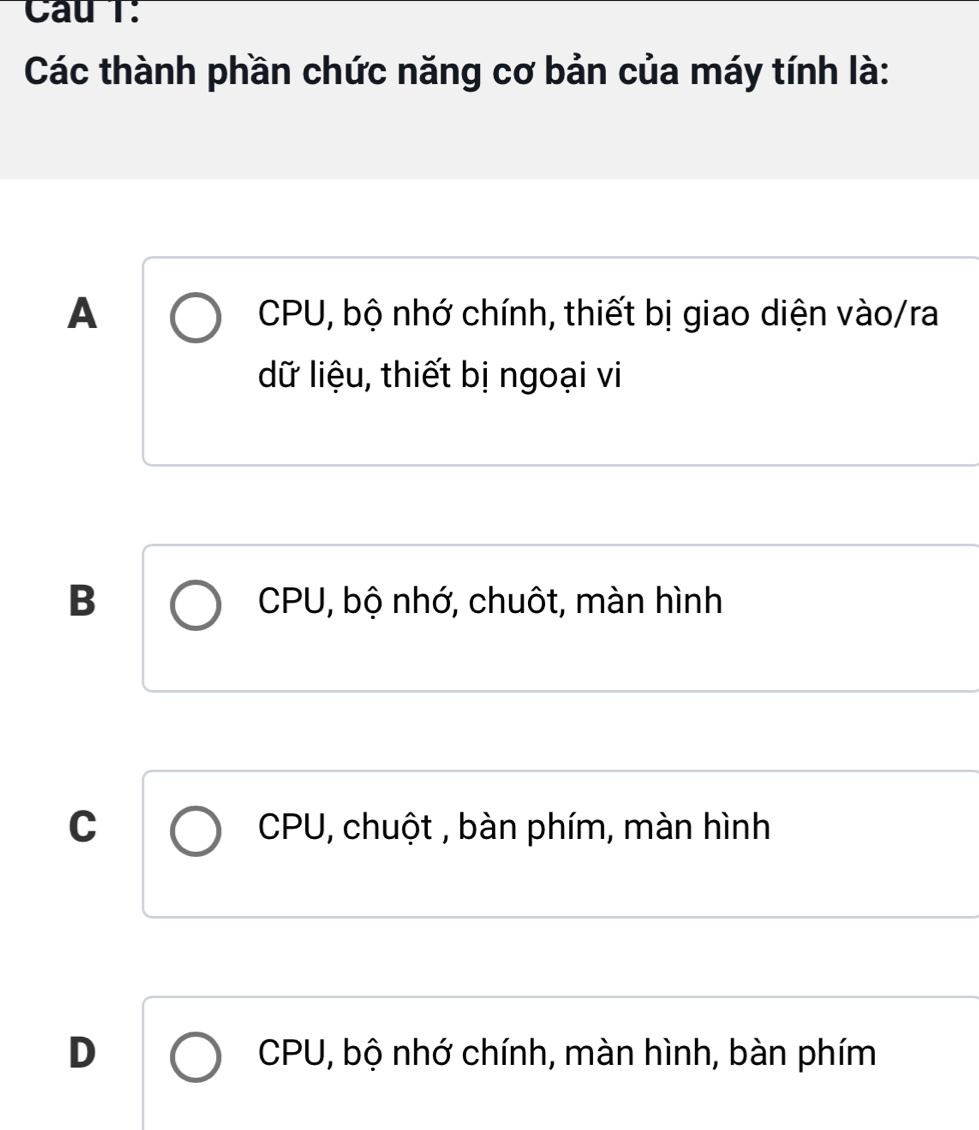Select answer text 'CPU, chuột , bàn phím, màn hình'
979x1130 pixels.
[514, 828]
